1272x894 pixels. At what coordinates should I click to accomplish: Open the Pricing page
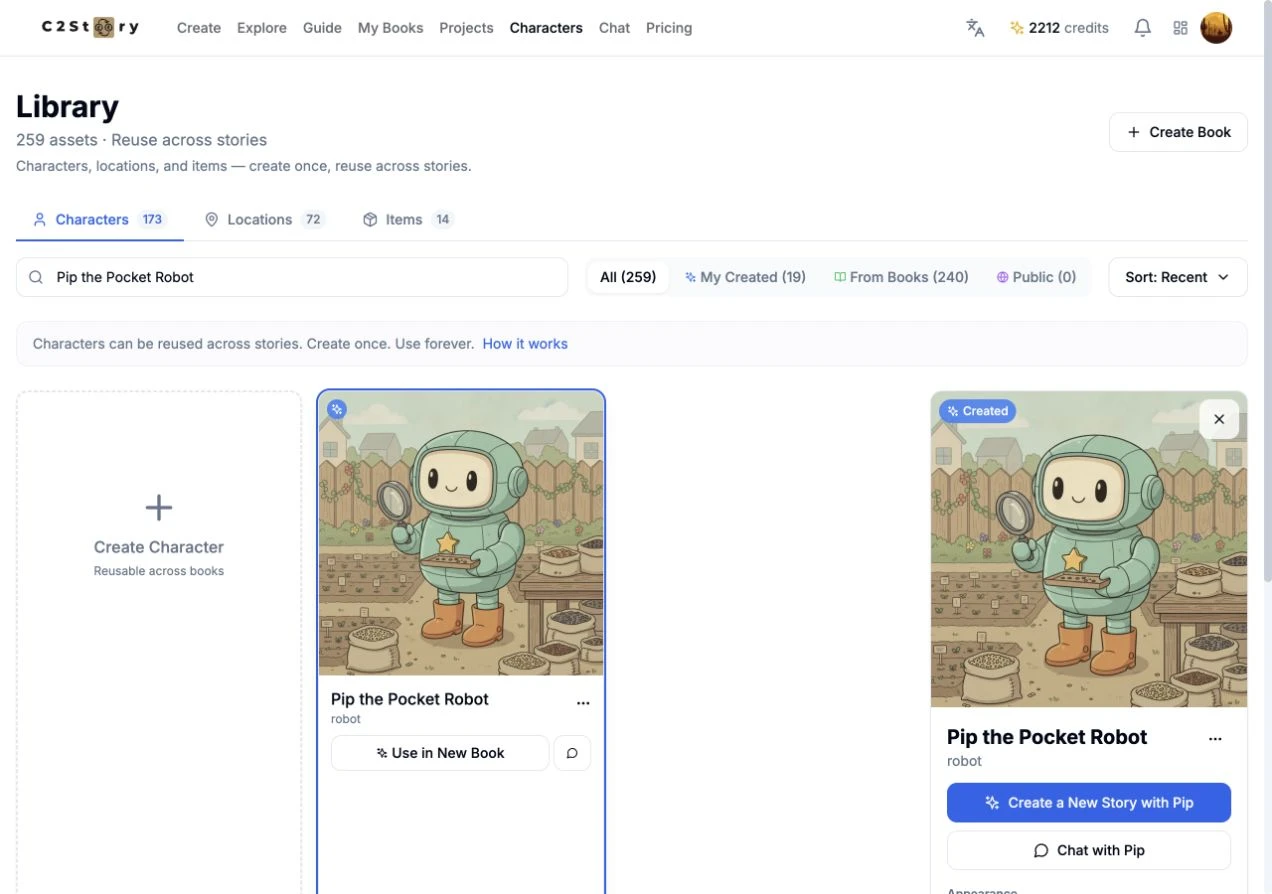coord(669,28)
